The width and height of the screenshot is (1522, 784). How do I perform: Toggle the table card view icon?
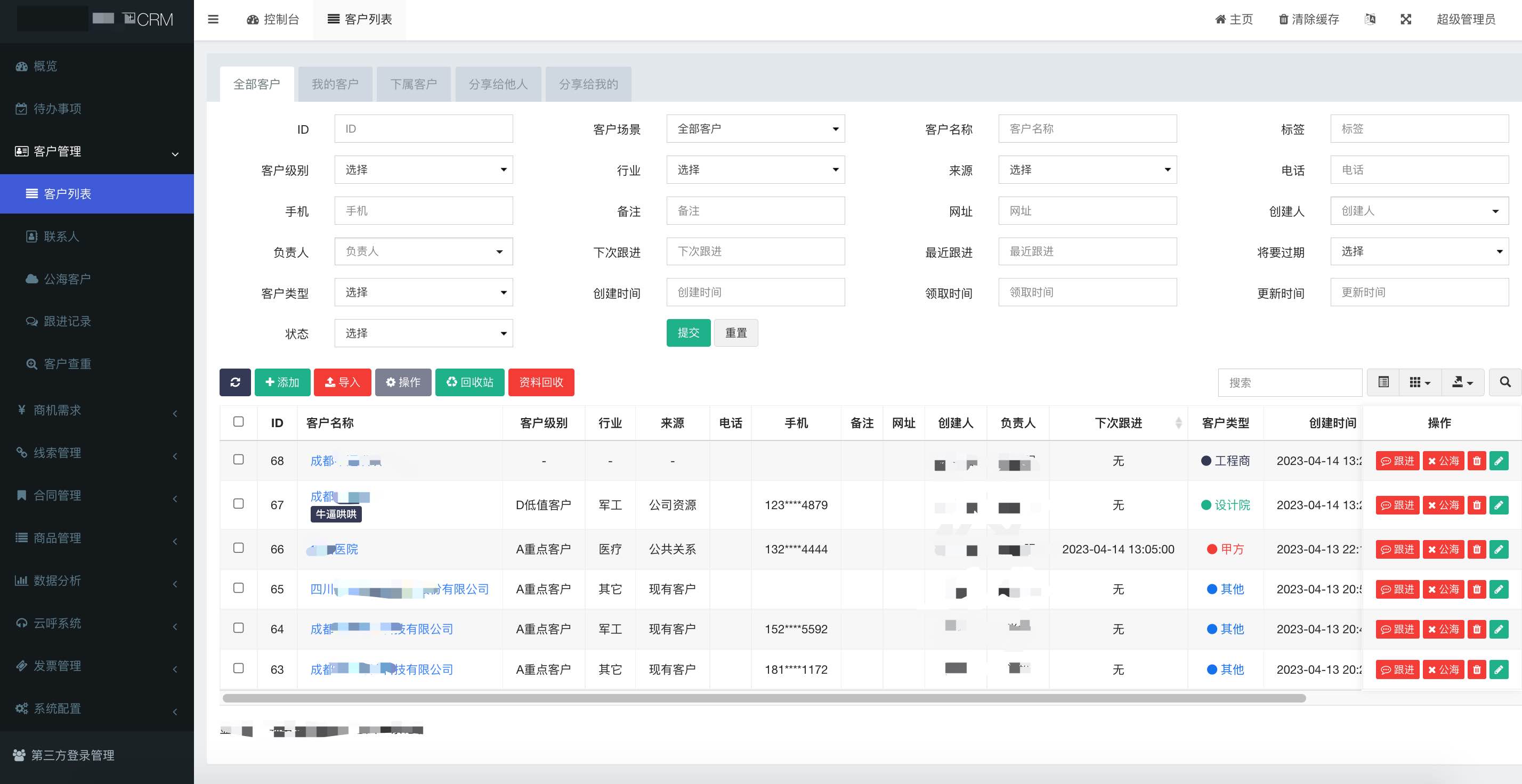click(x=1384, y=382)
